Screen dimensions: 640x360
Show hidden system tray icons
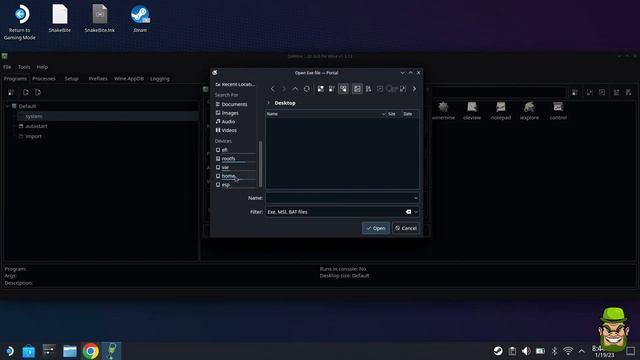[x=582, y=351]
